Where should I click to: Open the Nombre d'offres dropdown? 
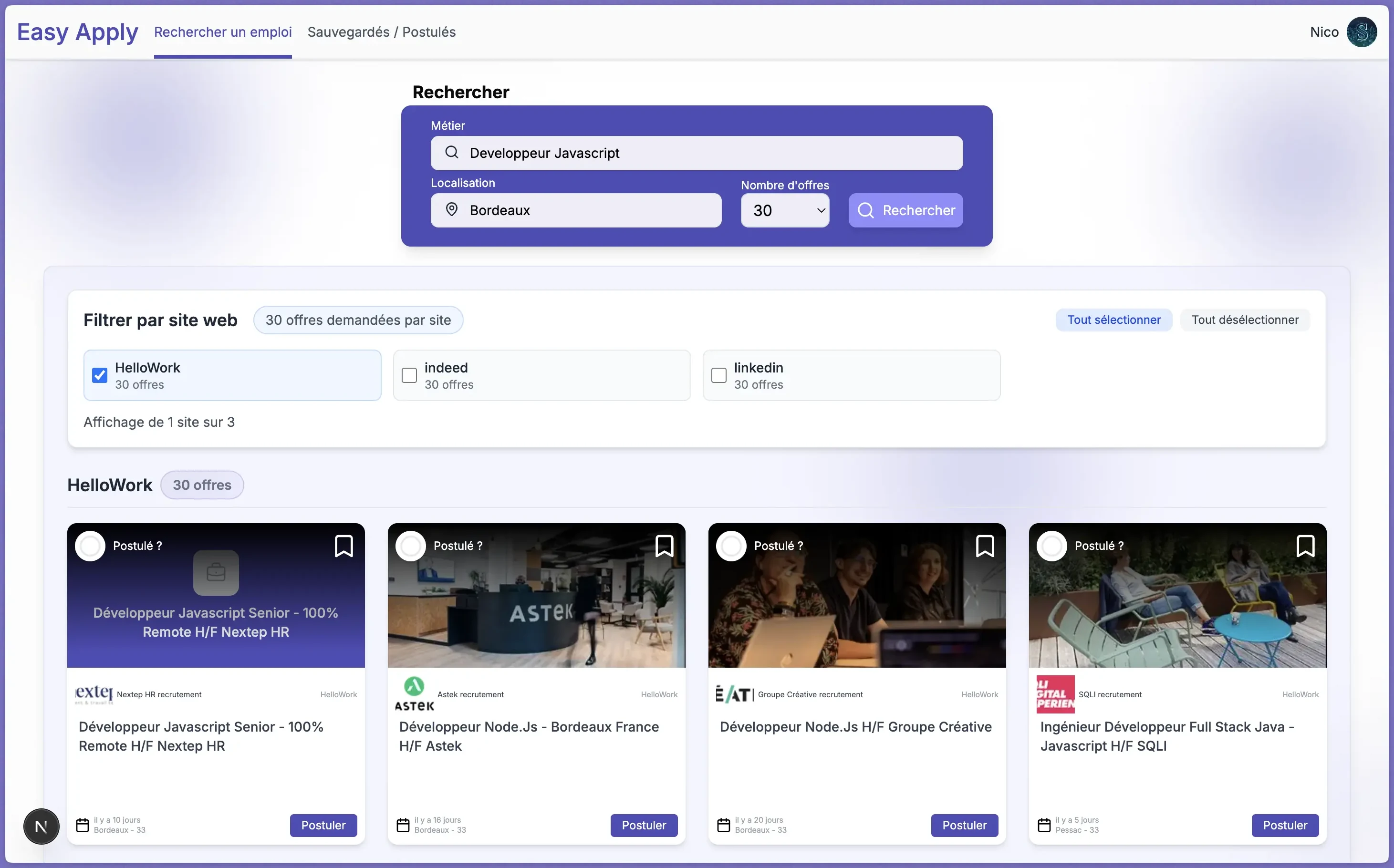tap(785, 210)
